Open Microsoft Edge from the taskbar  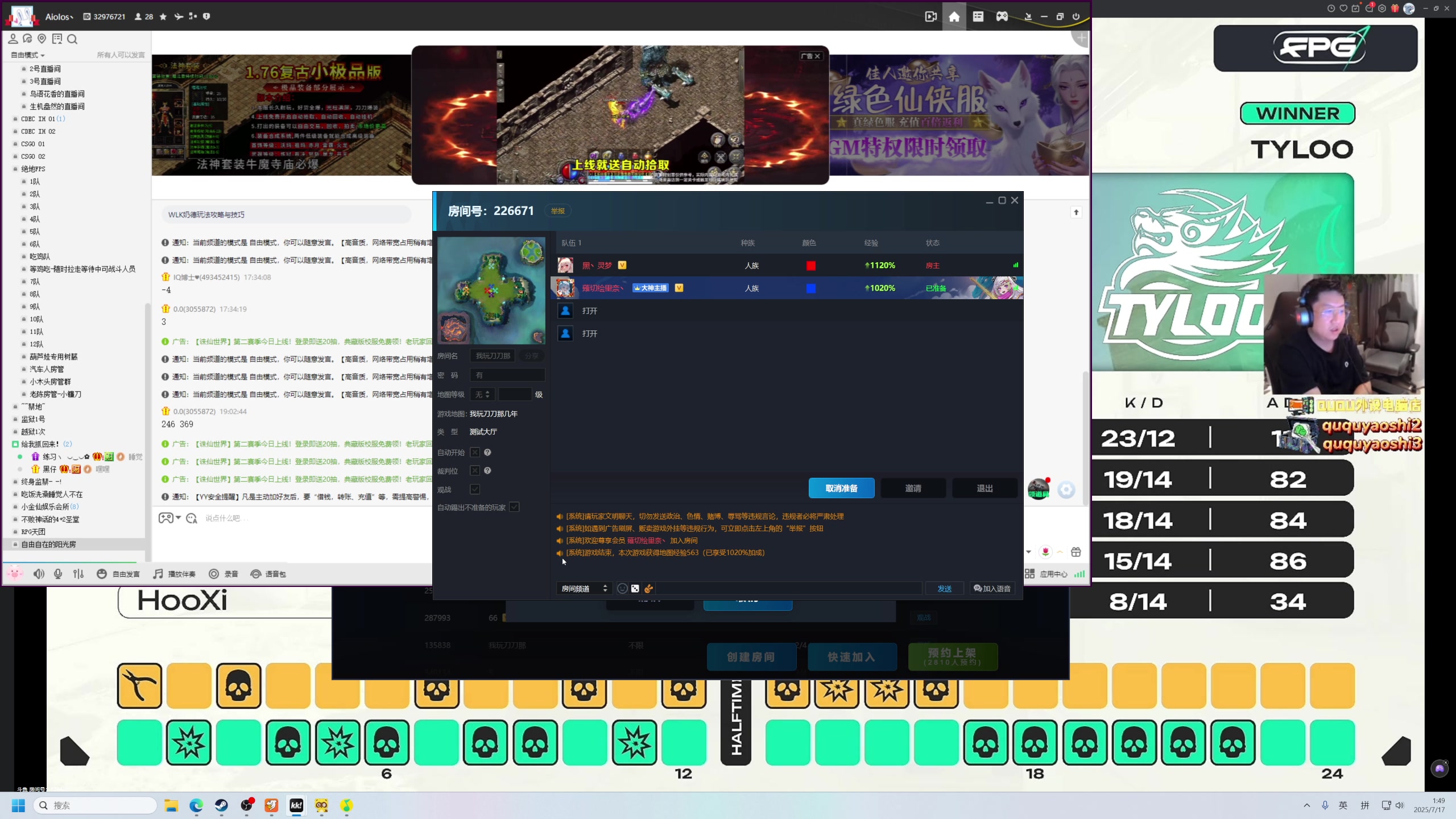[196, 805]
